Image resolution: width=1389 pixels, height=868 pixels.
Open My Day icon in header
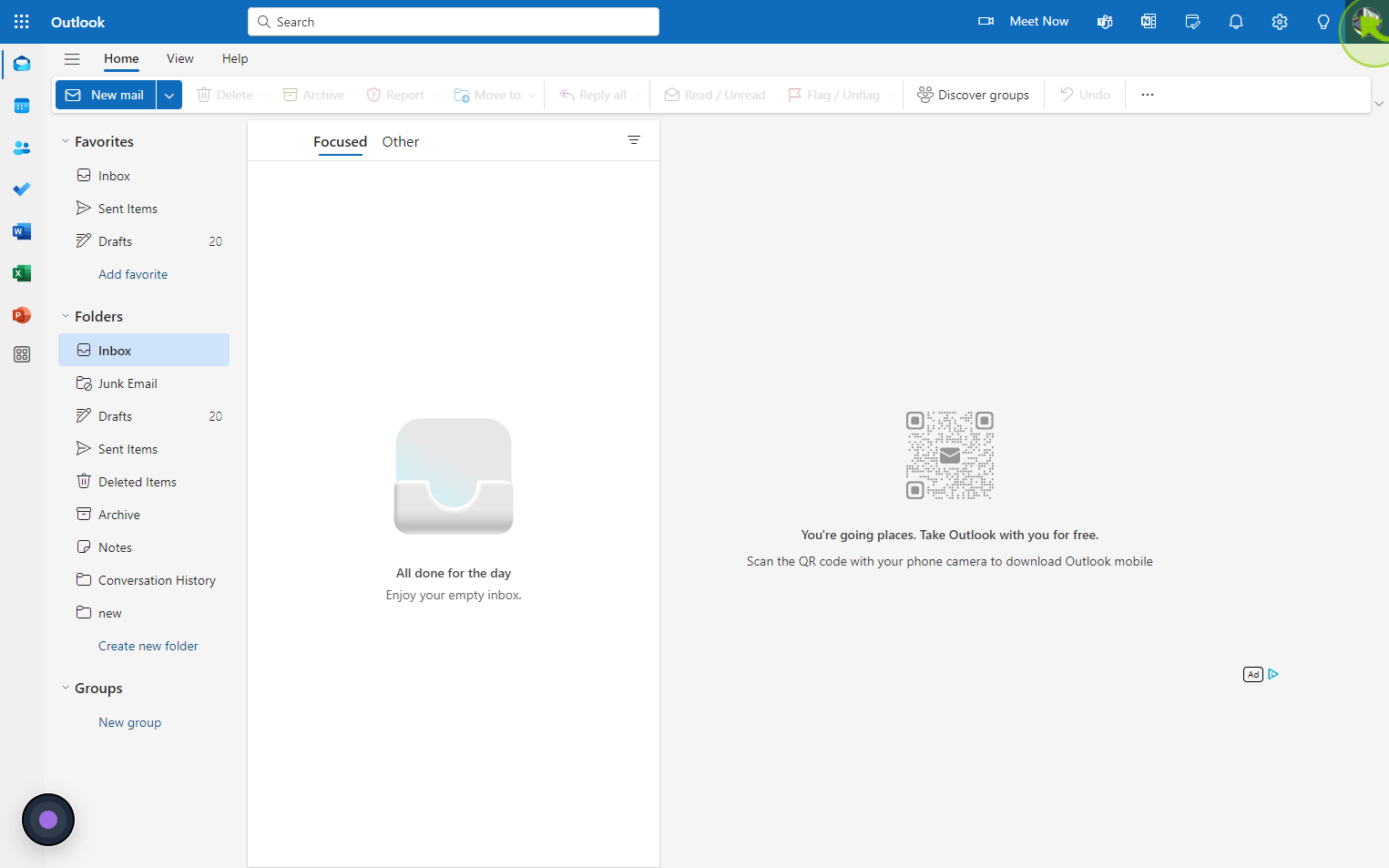[x=1192, y=22]
